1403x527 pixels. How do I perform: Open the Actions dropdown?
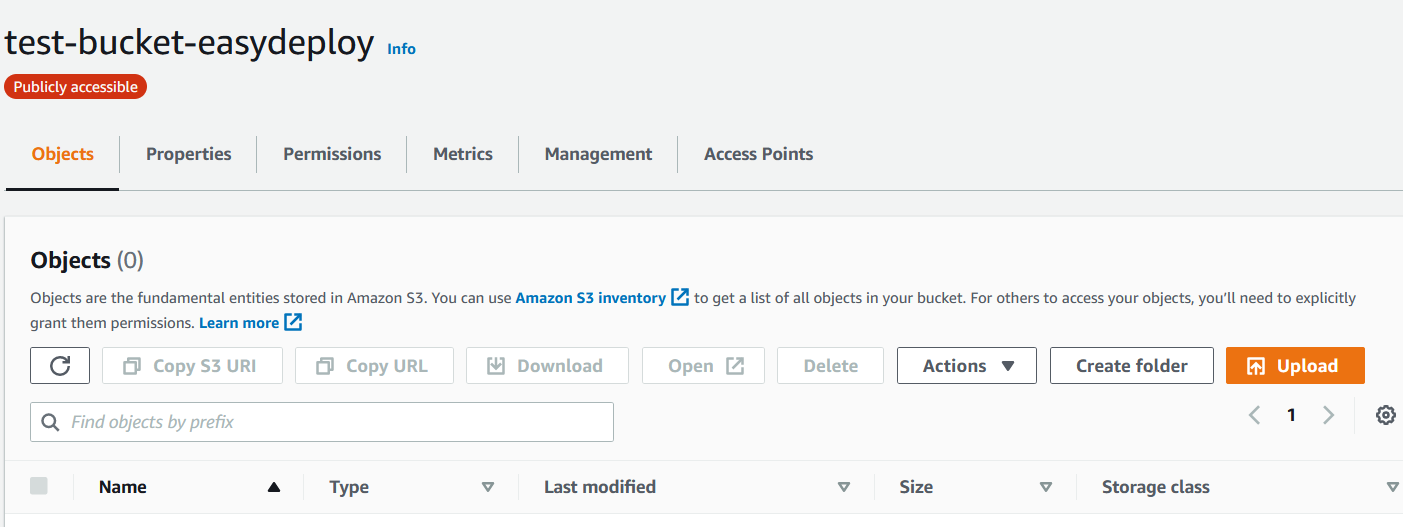point(967,366)
